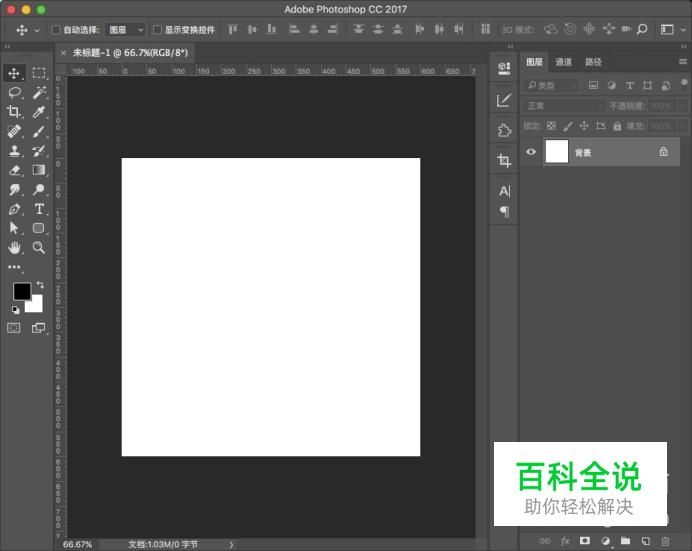This screenshot has height=551, width=692.
Task: Select the Lasso tool
Action: point(15,92)
